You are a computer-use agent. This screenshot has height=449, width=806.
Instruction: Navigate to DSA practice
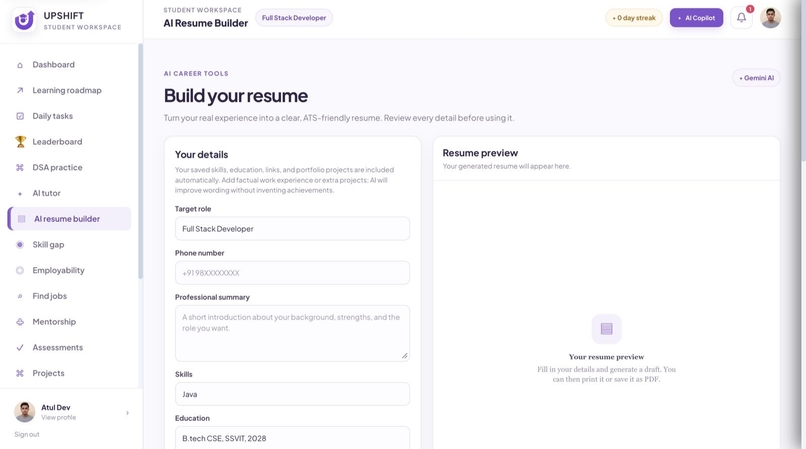point(69,168)
